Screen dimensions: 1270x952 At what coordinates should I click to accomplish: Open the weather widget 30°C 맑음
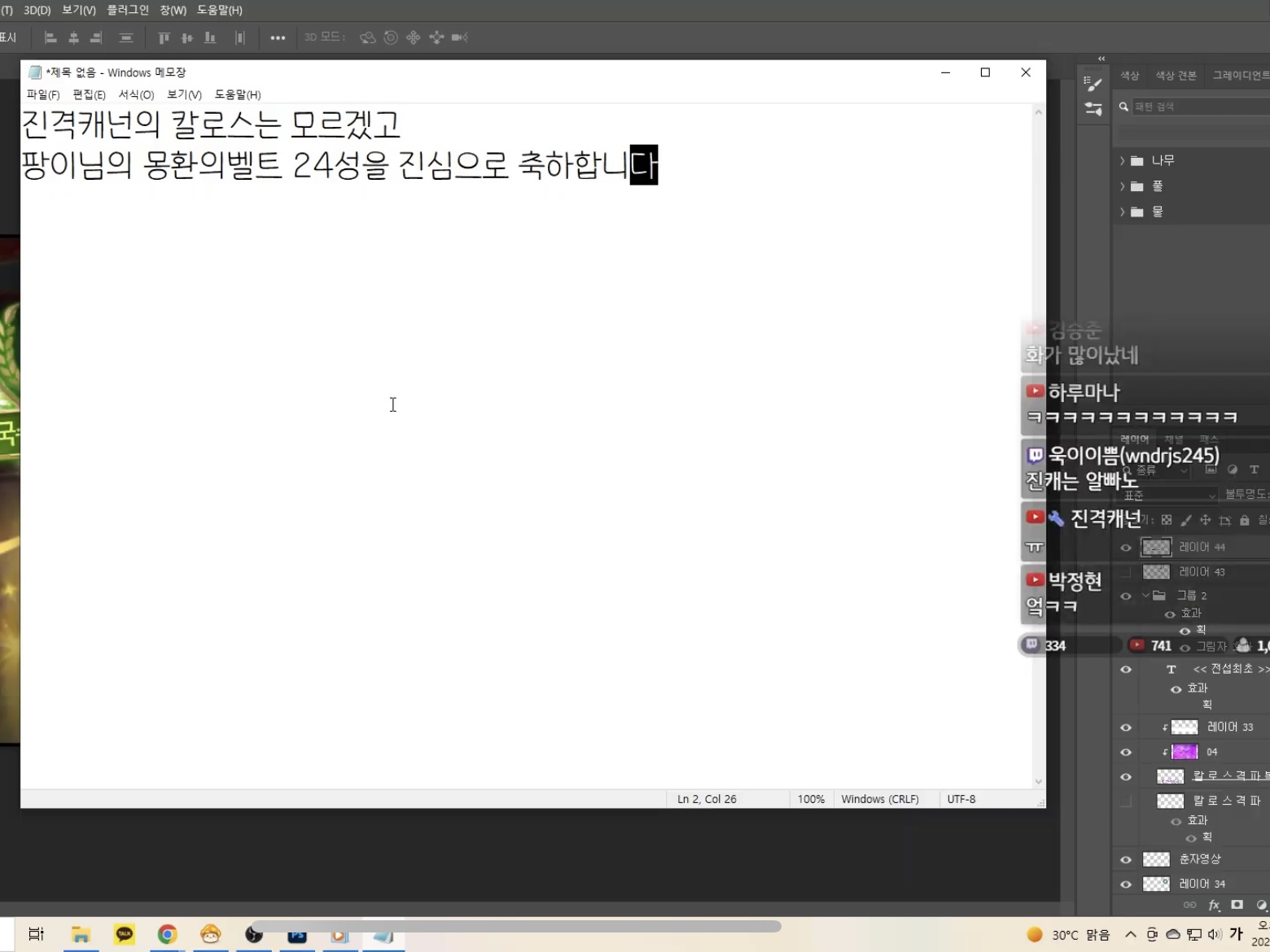coord(1068,935)
